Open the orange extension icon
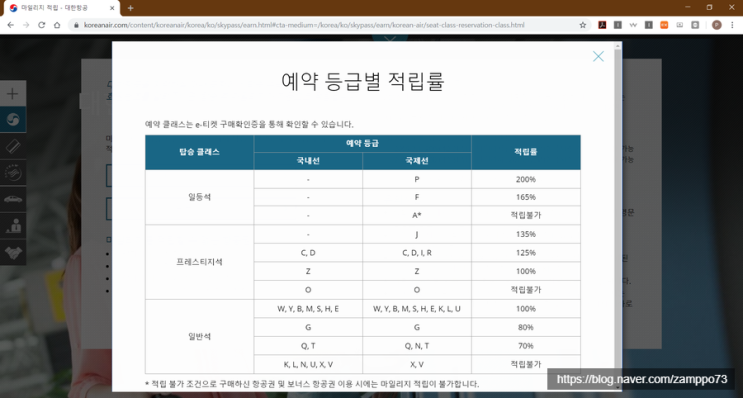The image size is (743, 398). [x=664, y=25]
